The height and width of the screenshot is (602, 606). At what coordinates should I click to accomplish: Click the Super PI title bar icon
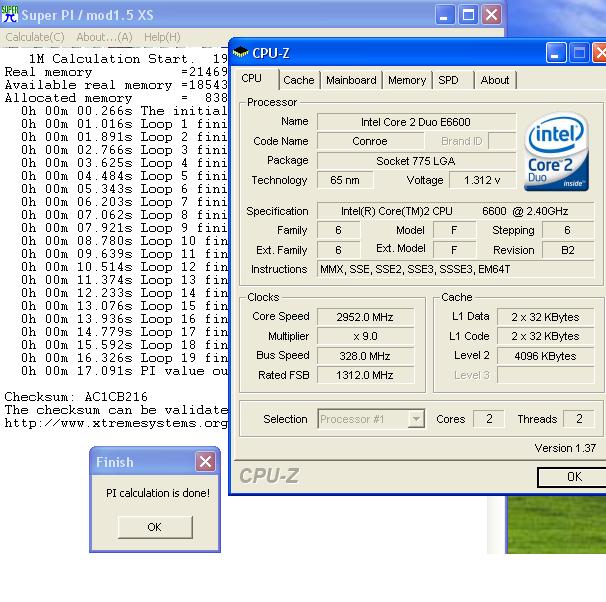coord(10,14)
